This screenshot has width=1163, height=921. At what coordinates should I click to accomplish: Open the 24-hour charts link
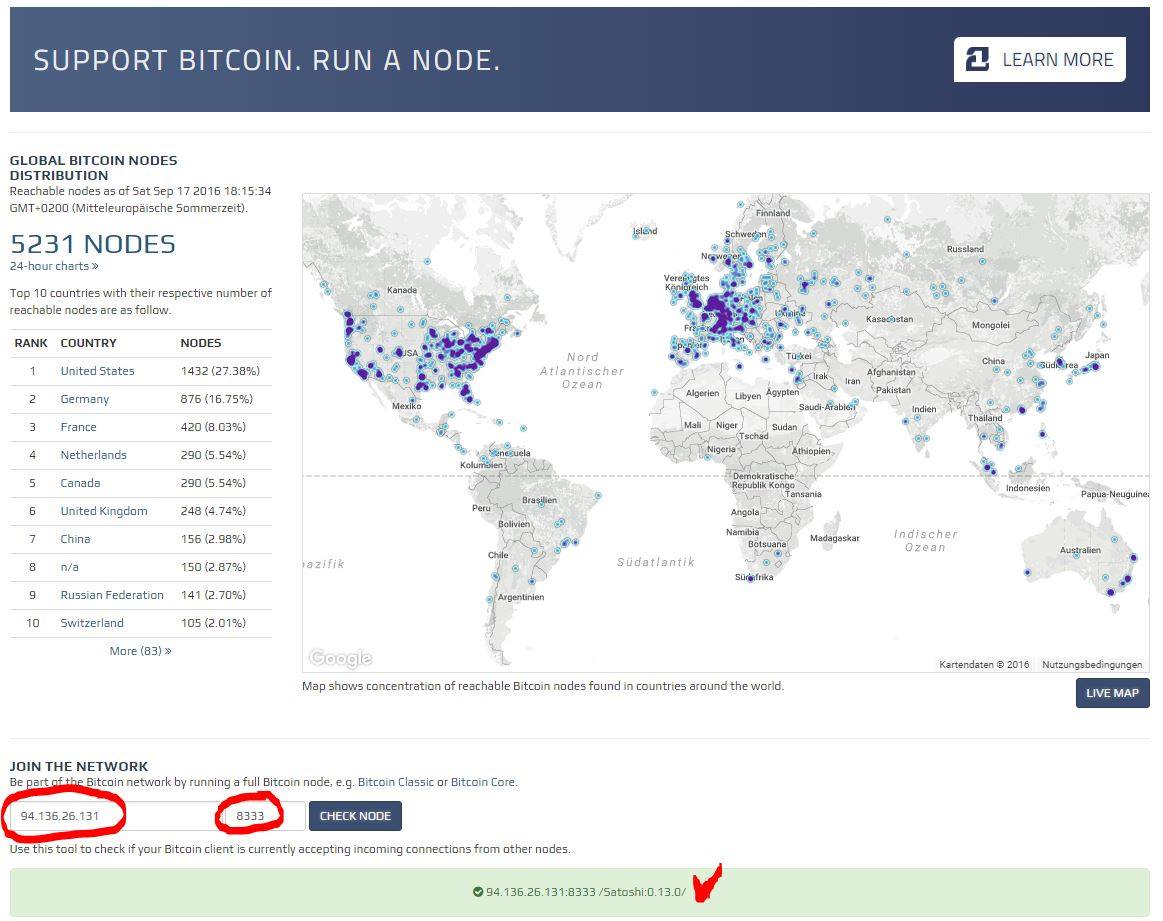(x=54, y=266)
